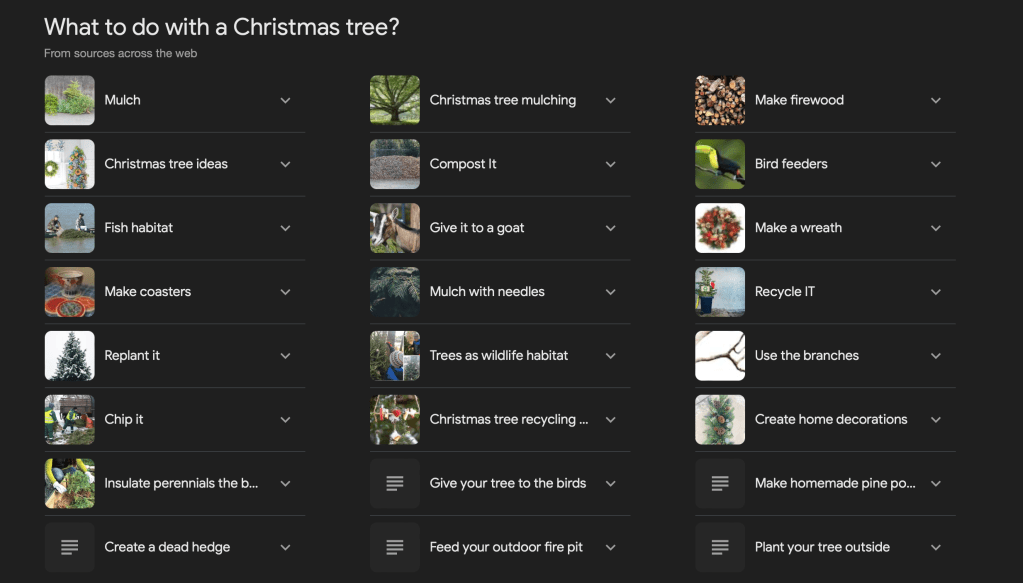1023x583 pixels.
Task: Click the firewood pile thumbnail
Action: pyautogui.click(x=720, y=100)
